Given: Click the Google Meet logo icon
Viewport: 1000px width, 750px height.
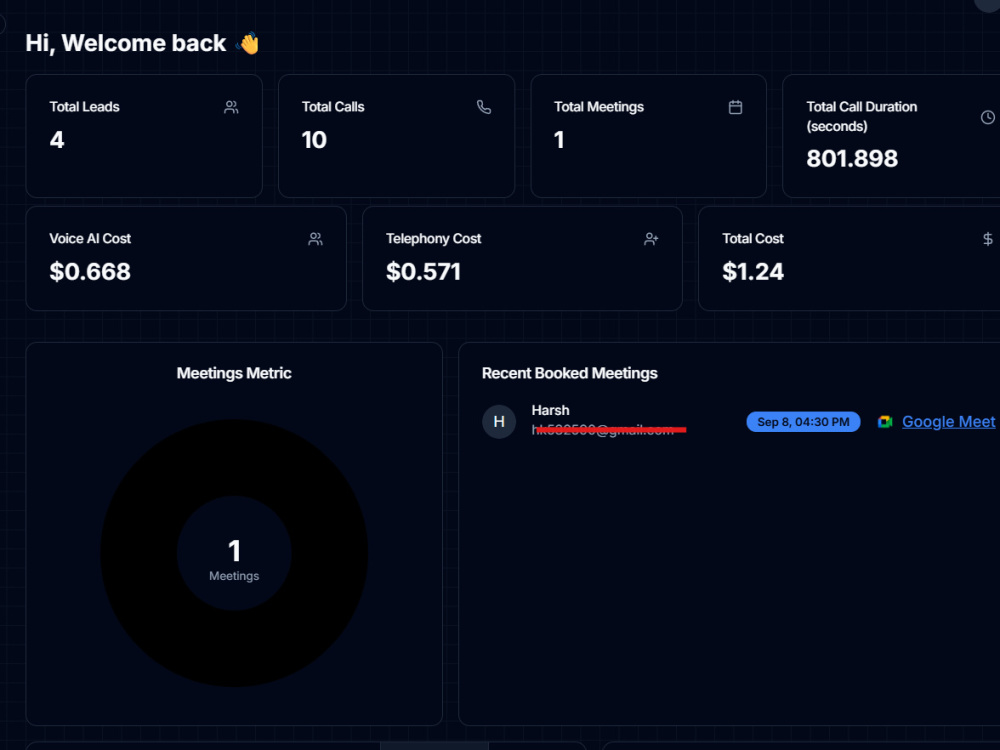Looking at the screenshot, I should (x=885, y=422).
